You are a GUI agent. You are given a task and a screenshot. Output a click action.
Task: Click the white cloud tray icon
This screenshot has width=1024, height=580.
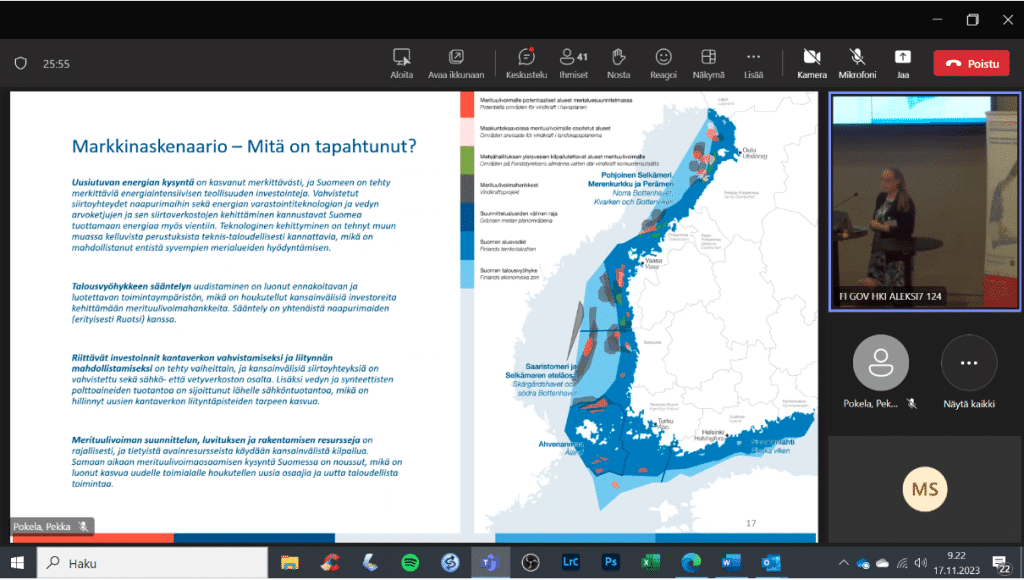pos(882,563)
